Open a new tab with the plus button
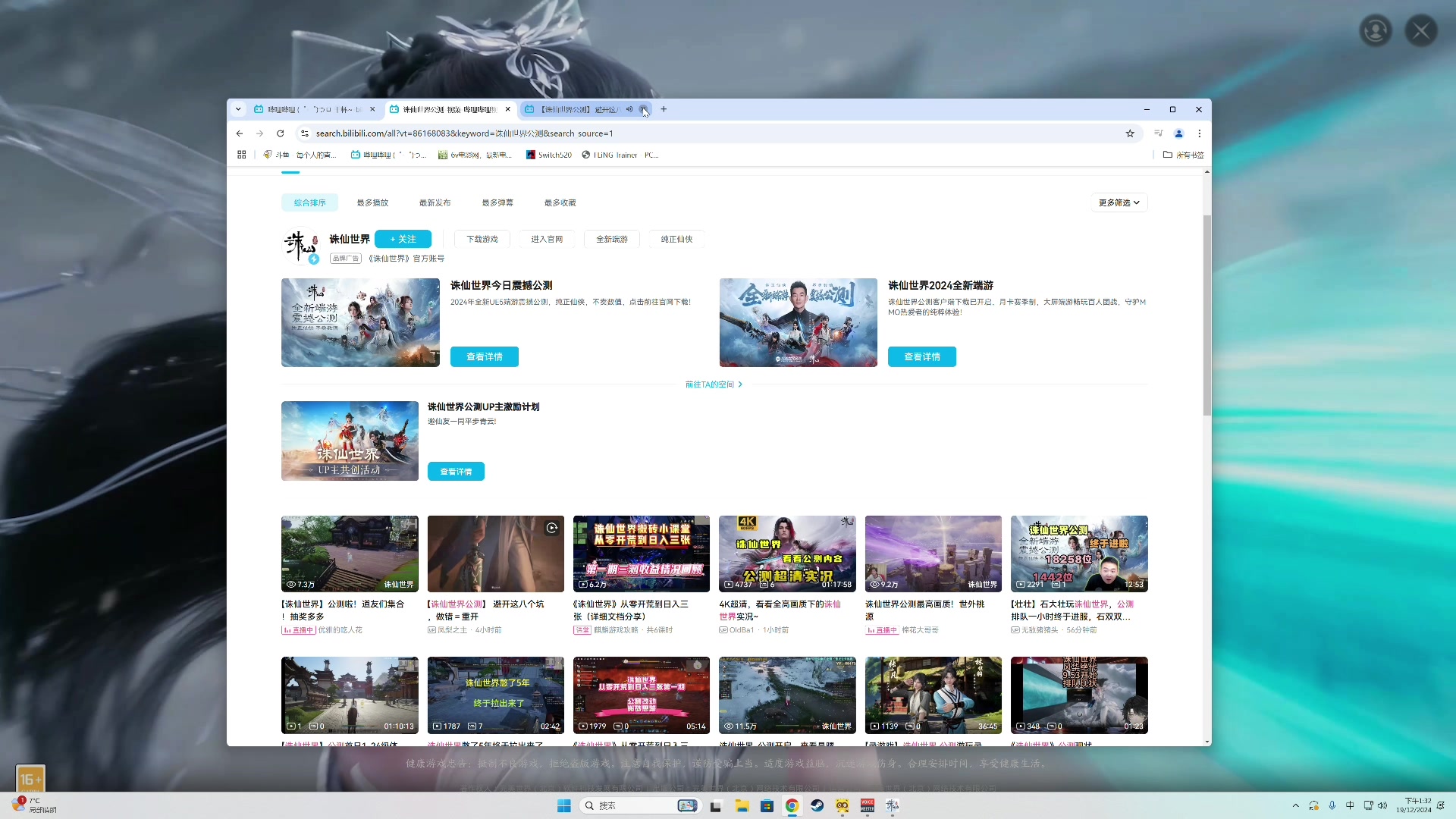This screenshot has width=1456, height=819. point(664,109)
